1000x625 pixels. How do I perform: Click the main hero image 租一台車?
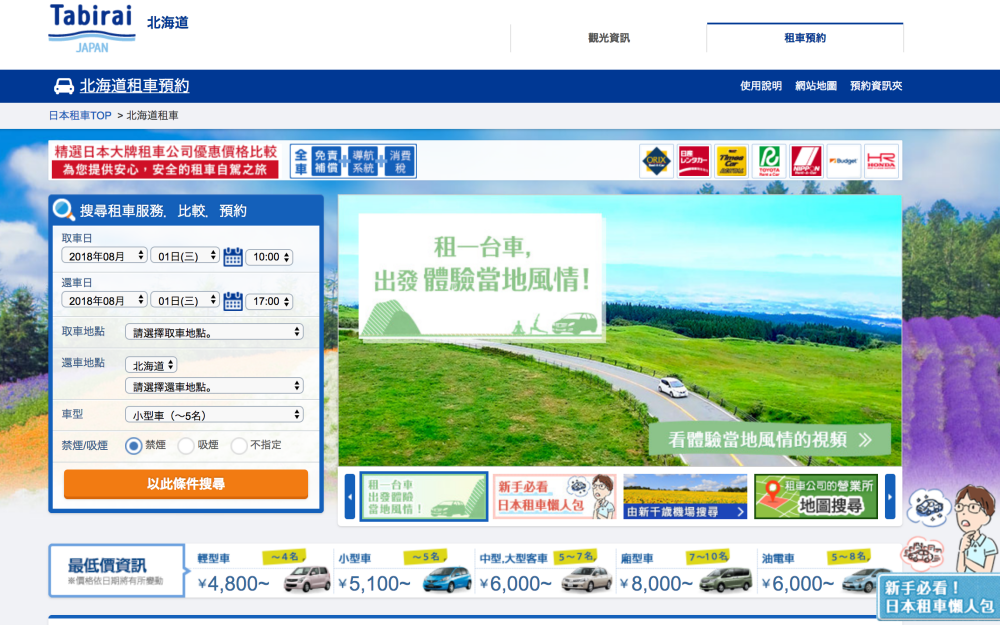click(x=620, y=330)
